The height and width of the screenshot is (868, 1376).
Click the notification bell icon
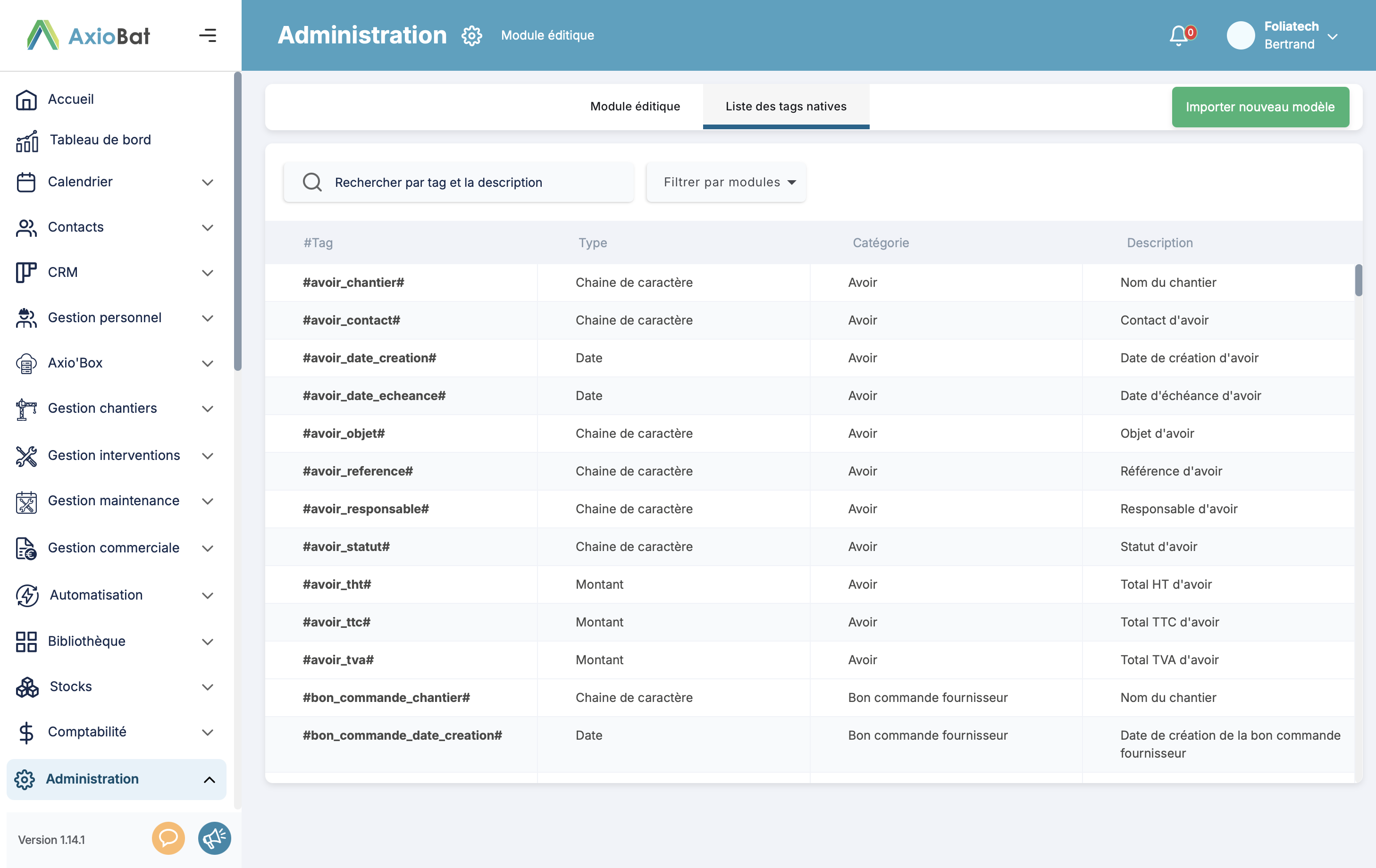click(1179, 35)
